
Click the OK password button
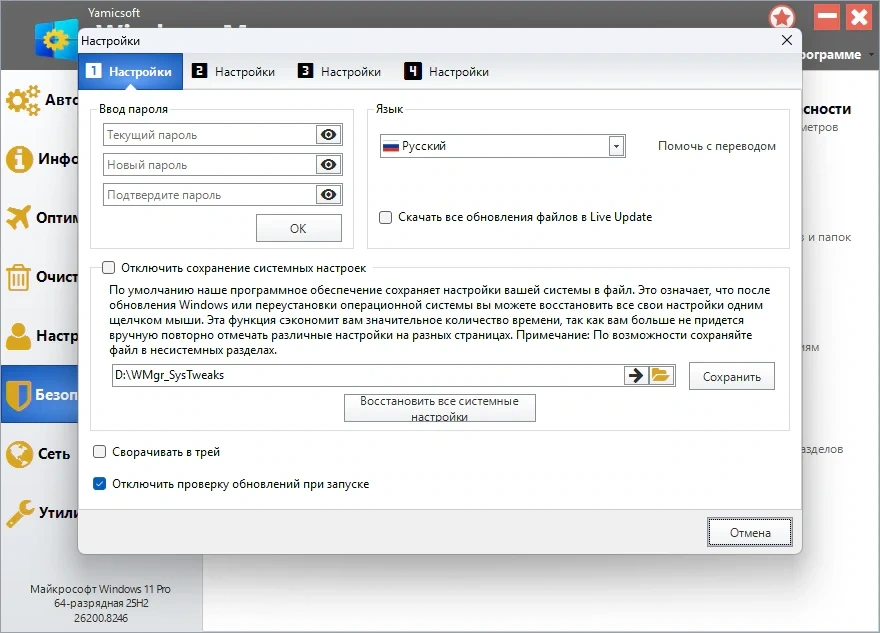point(299,228)
